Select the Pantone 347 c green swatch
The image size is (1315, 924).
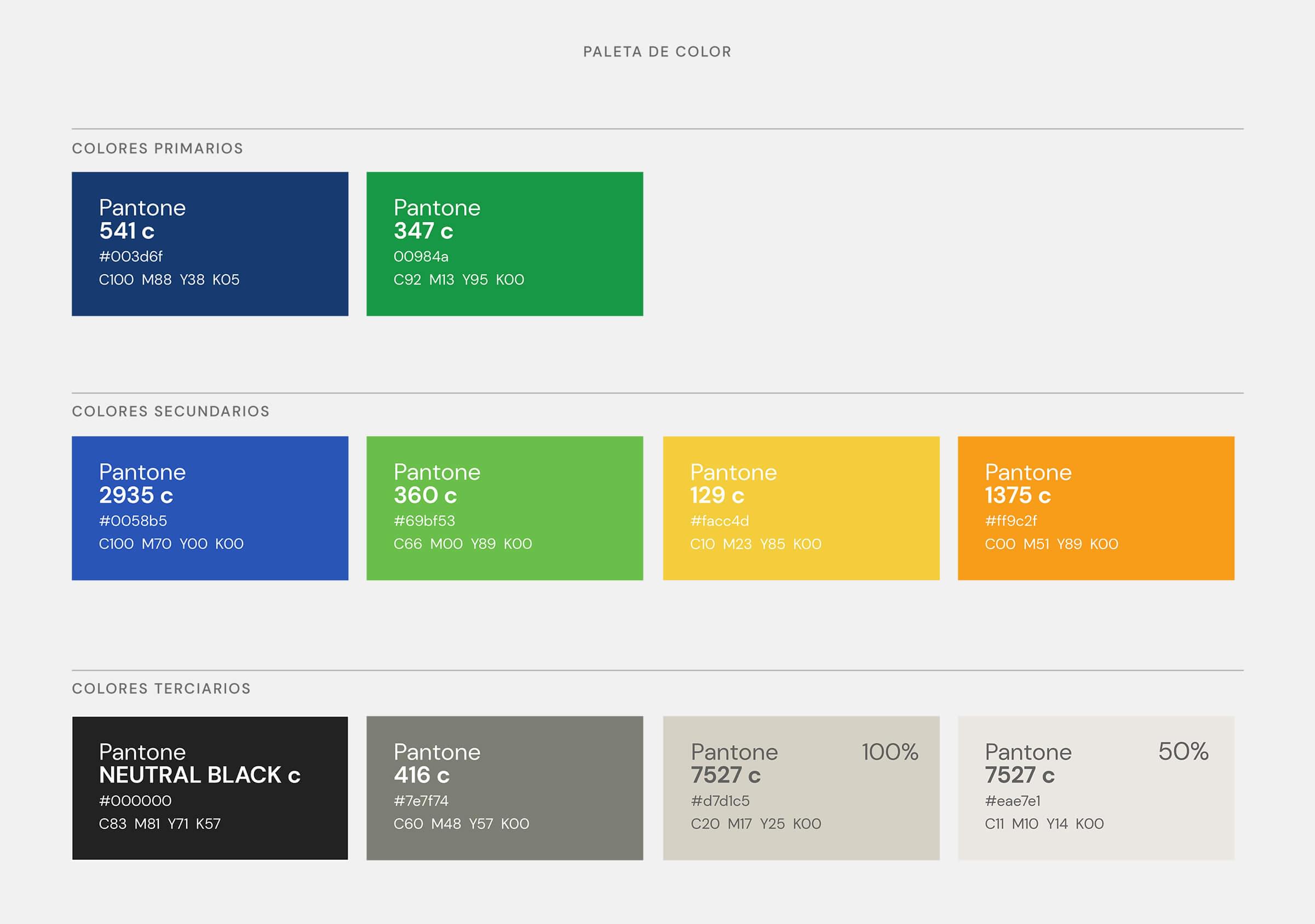click(504, 244)
